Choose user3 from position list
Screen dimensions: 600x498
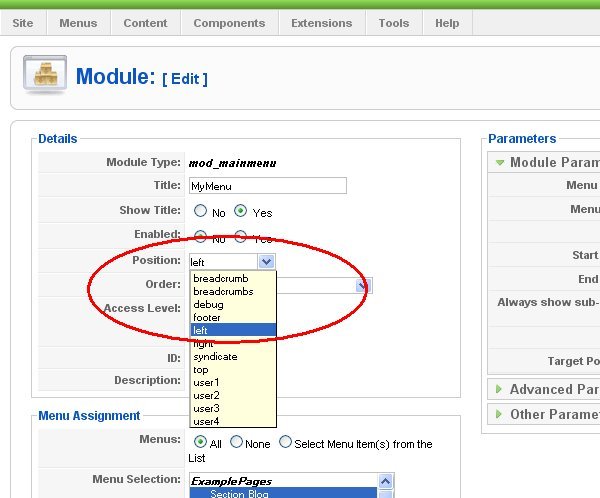click(233, 409)
